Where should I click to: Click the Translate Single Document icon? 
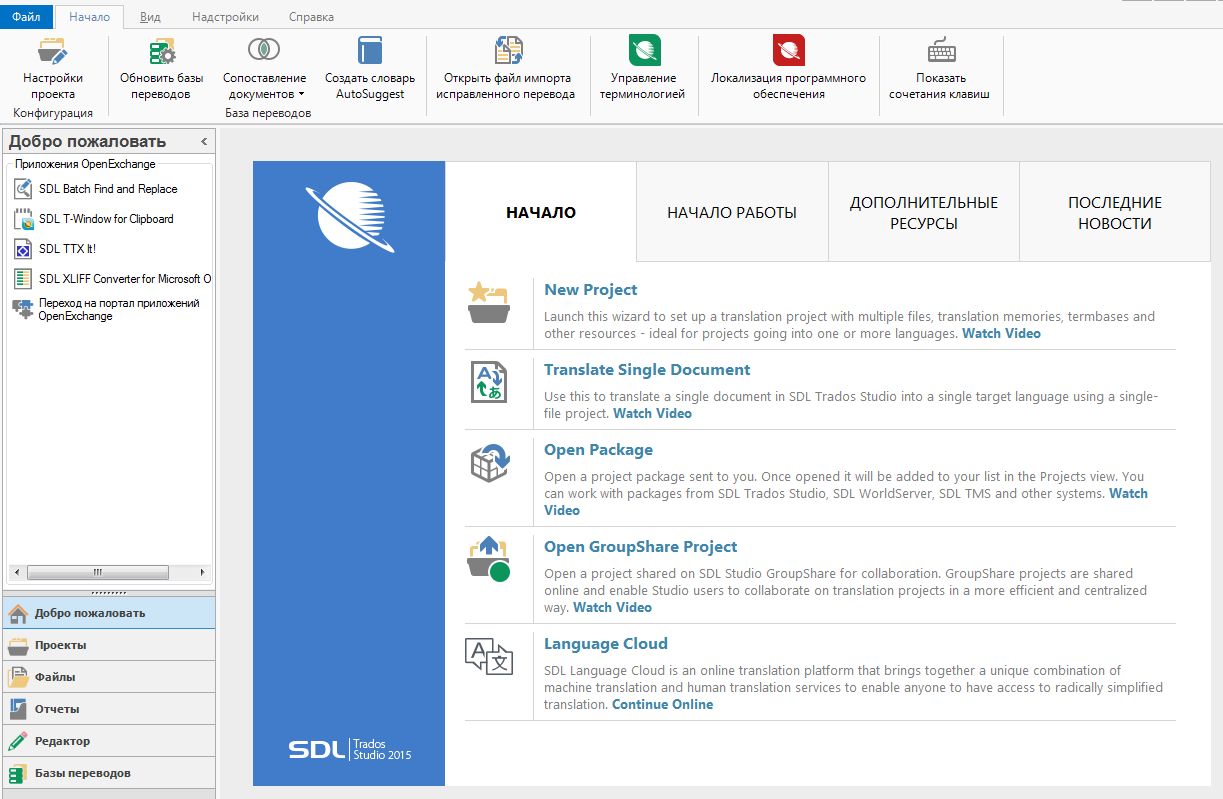[x=489, y=382]
